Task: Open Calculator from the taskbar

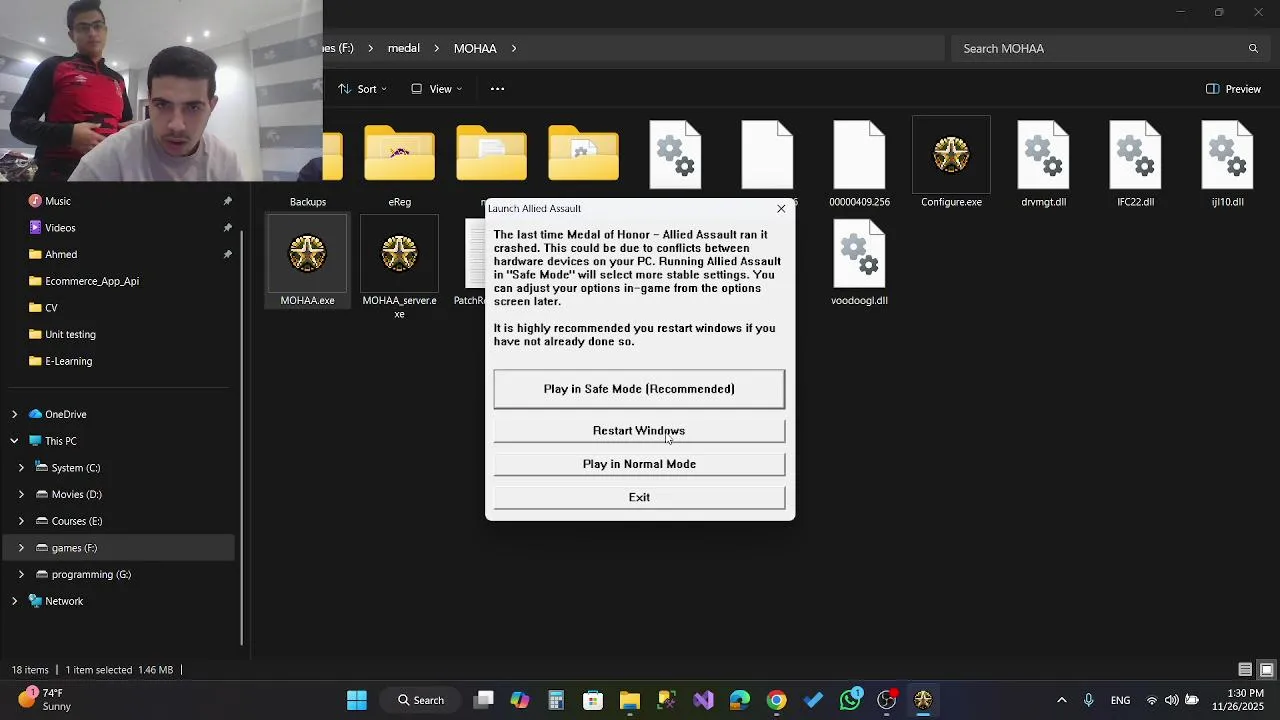Action: pyautogui.click(x=556, y=700)
